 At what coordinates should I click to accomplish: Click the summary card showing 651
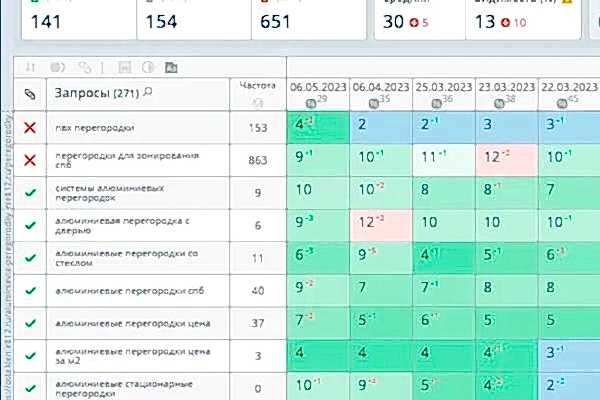click(309, 19)
